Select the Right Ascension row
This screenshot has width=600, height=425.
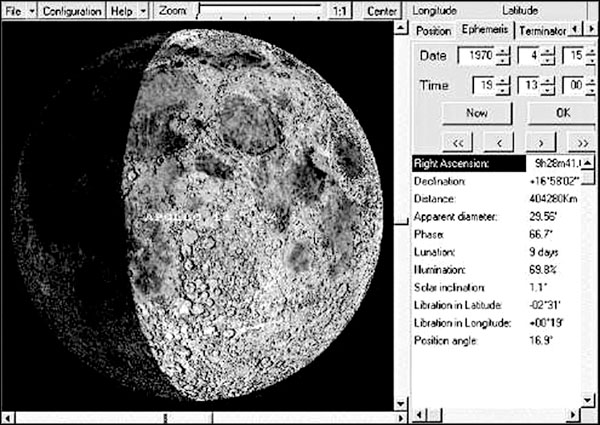(x=497, y=164)
